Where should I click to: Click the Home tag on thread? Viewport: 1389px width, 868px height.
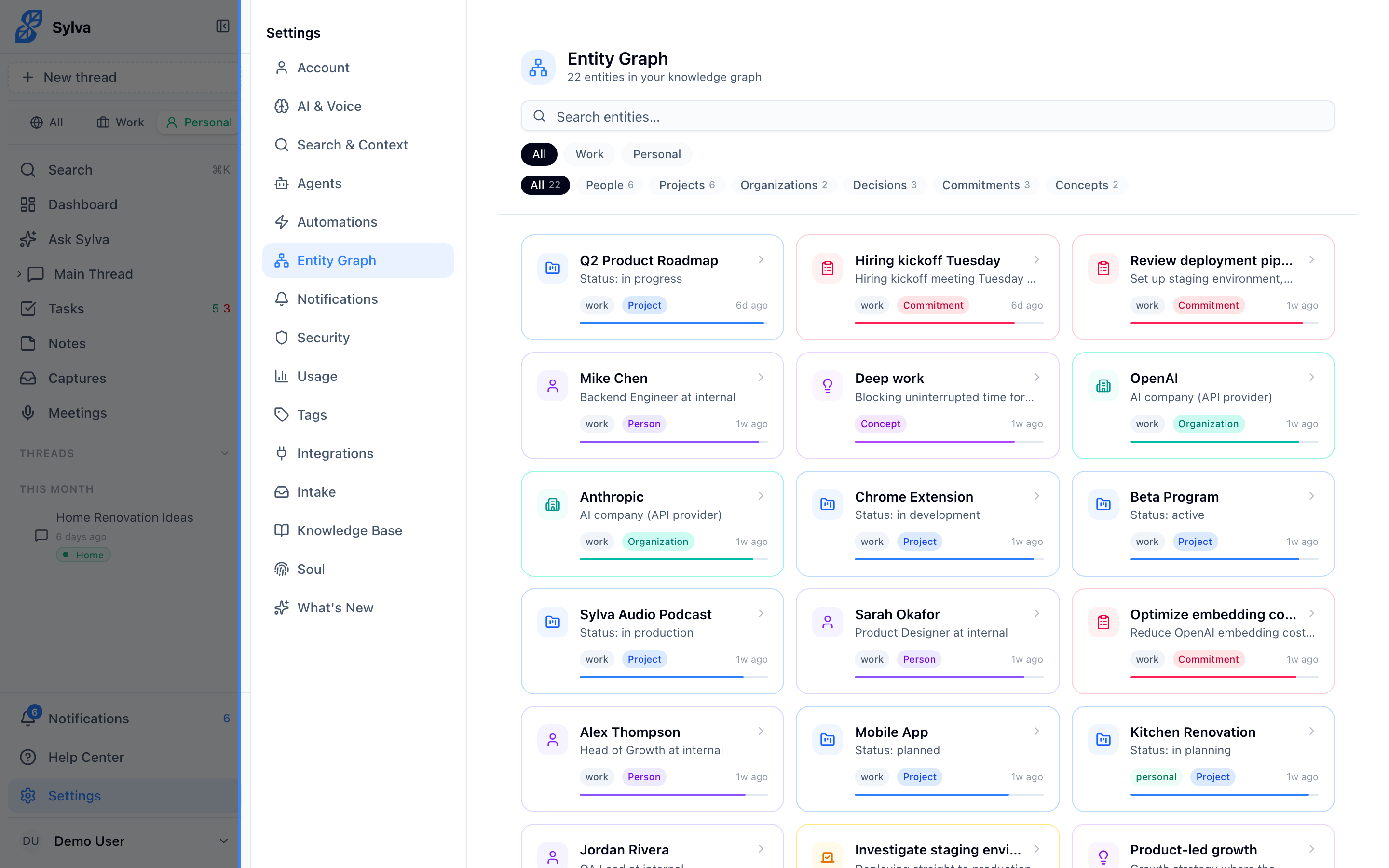pyautogui.click(x=83, y=555)
